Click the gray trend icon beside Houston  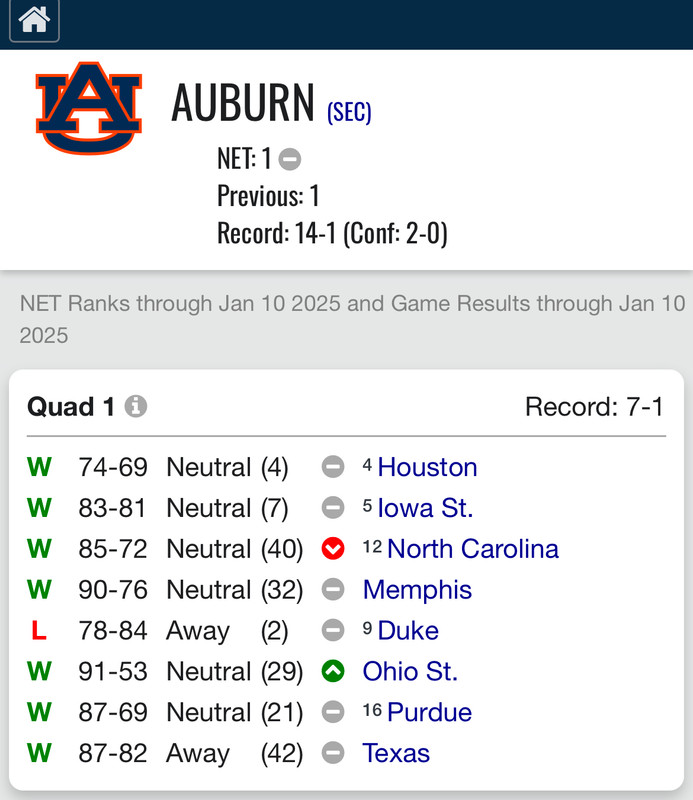tap(333, 467)
